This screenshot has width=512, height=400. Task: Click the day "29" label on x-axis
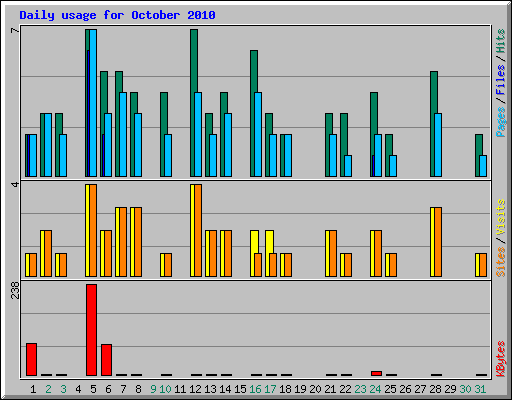pos(450,389)
